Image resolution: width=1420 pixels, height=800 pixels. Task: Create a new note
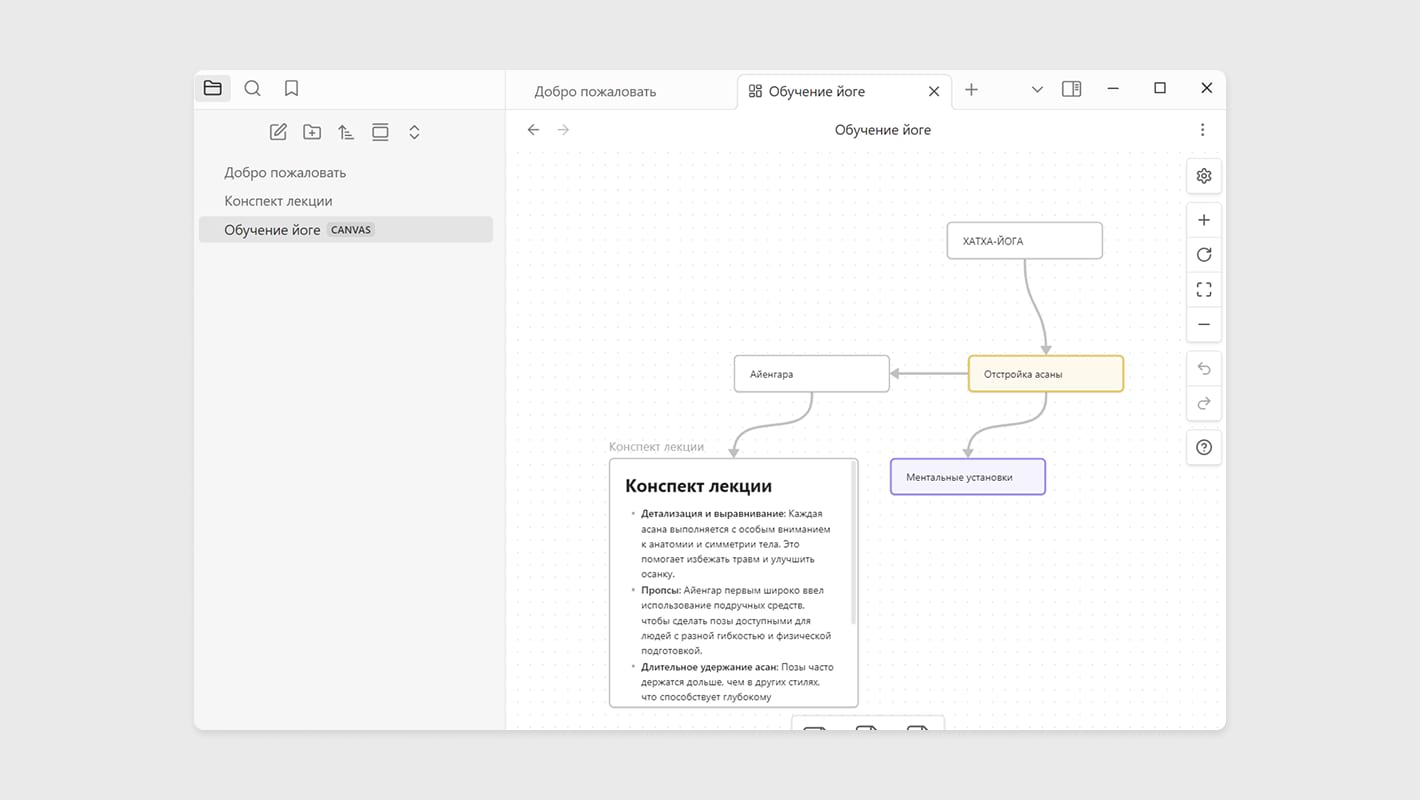tap(278, 132)
